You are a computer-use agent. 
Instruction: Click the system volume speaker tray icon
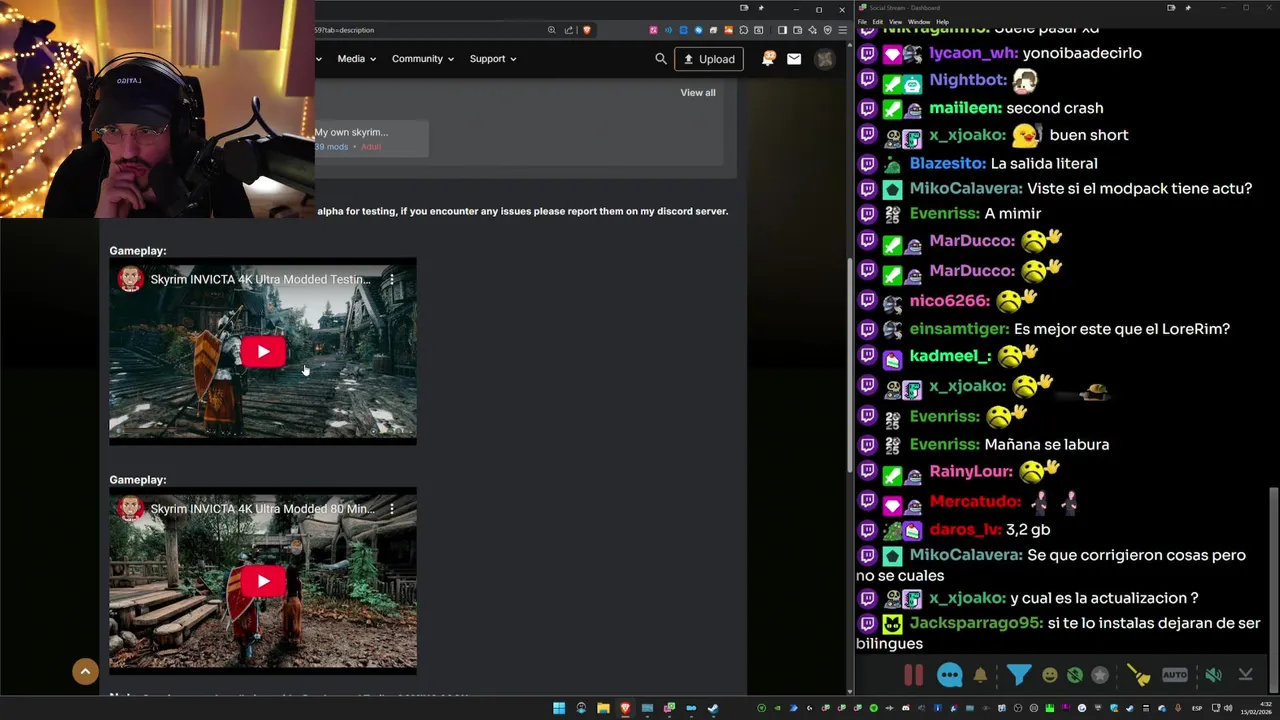(1229, 708)
